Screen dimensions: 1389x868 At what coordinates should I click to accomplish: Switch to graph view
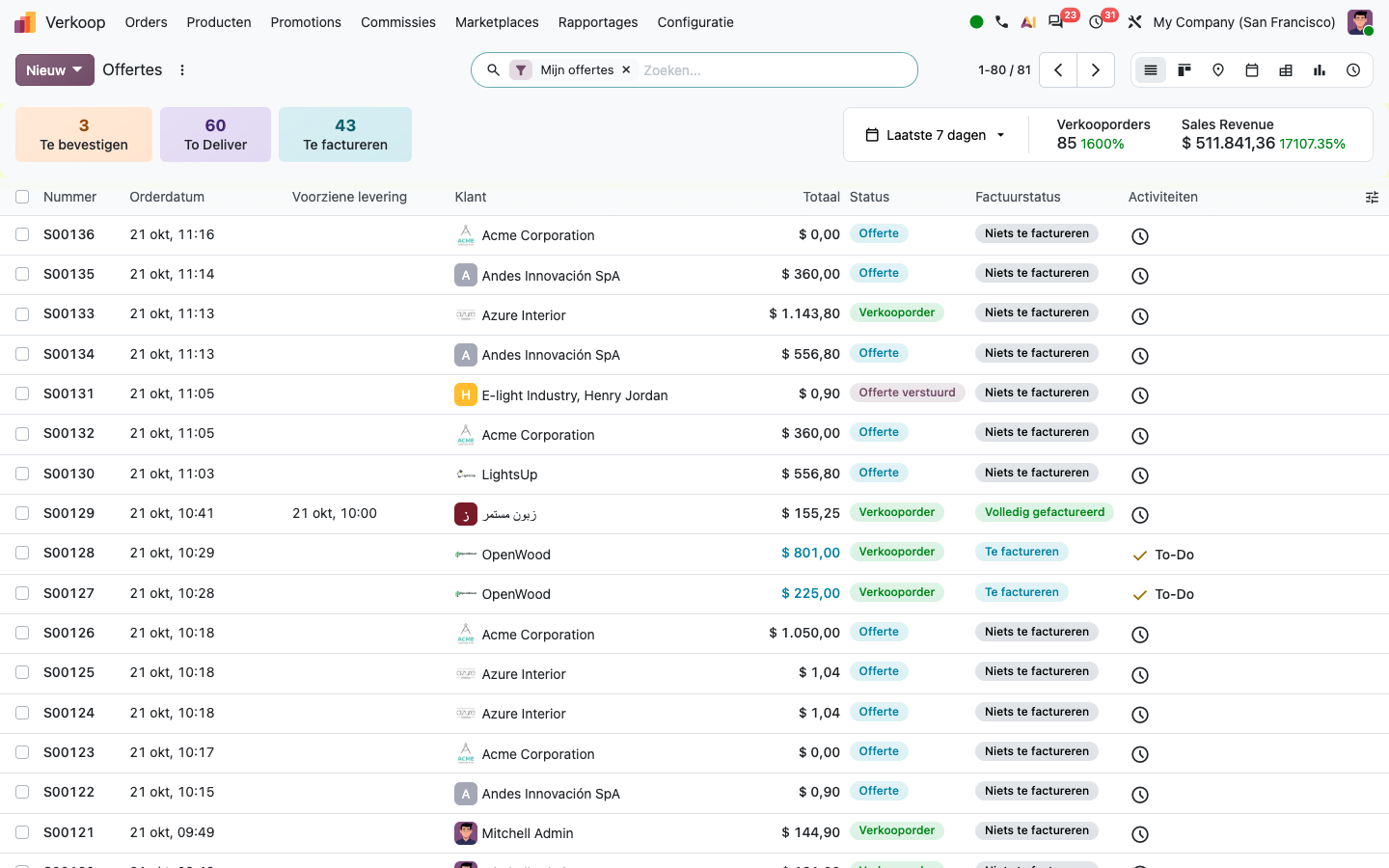(1320, 70)
